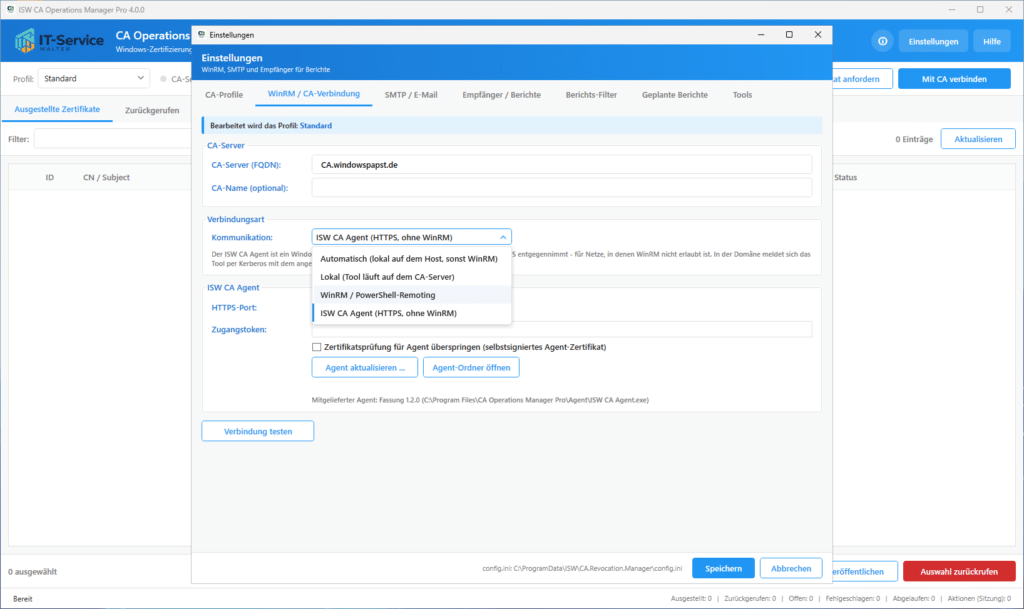Viewport: 1024px width, 609px height.
Task: Choose Lokal (Tool läuft auf dem CA-Server)
Action: (x=411, y=277)
